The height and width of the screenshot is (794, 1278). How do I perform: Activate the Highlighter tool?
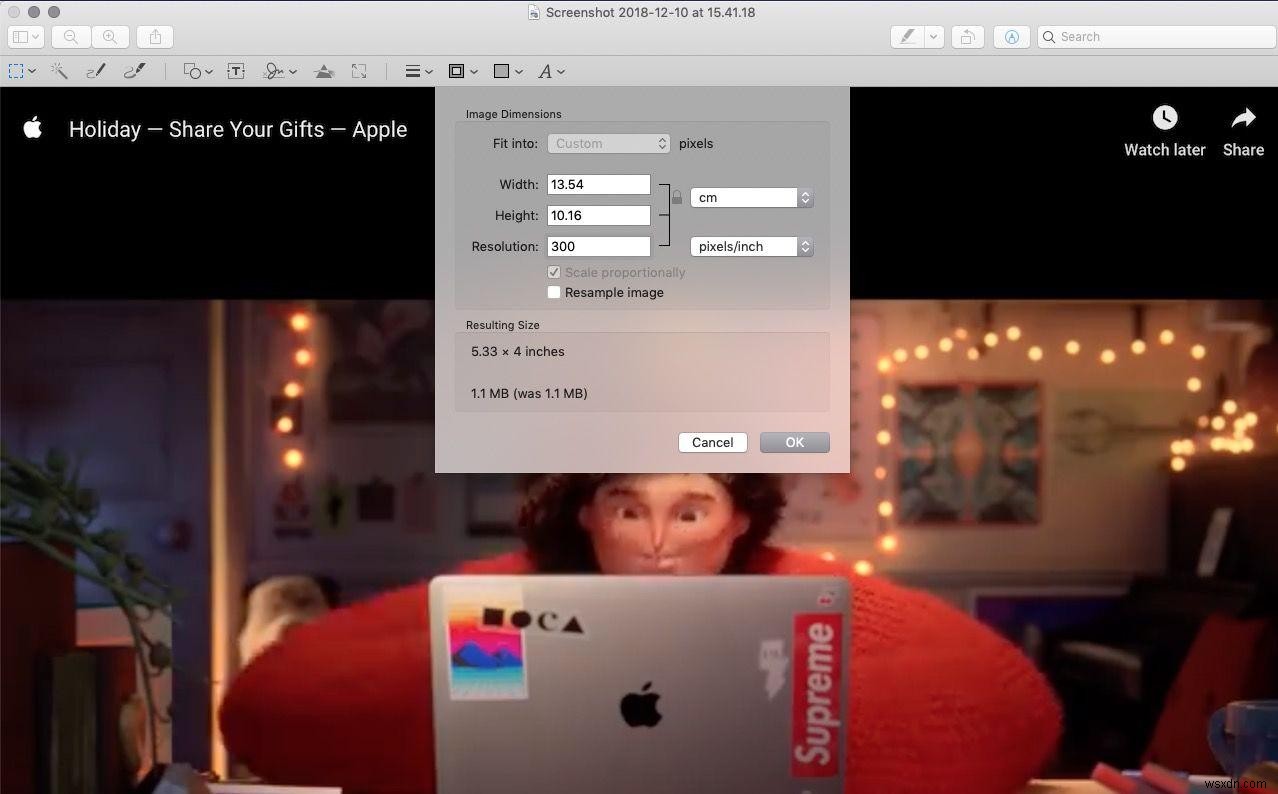(x=907, y=36)
